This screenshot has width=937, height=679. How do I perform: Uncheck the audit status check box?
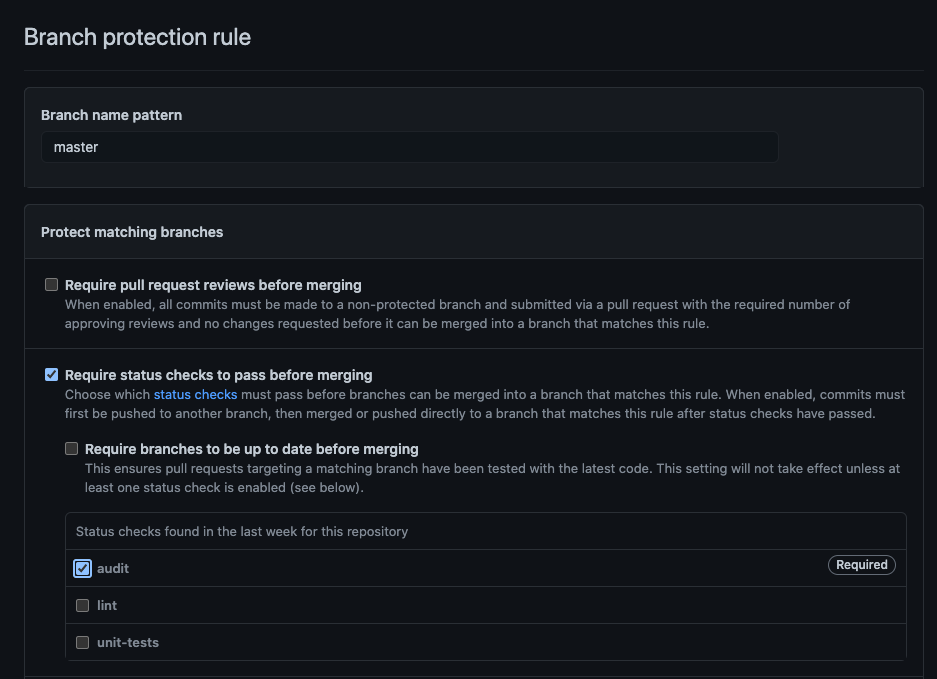[x=83, y=568]
